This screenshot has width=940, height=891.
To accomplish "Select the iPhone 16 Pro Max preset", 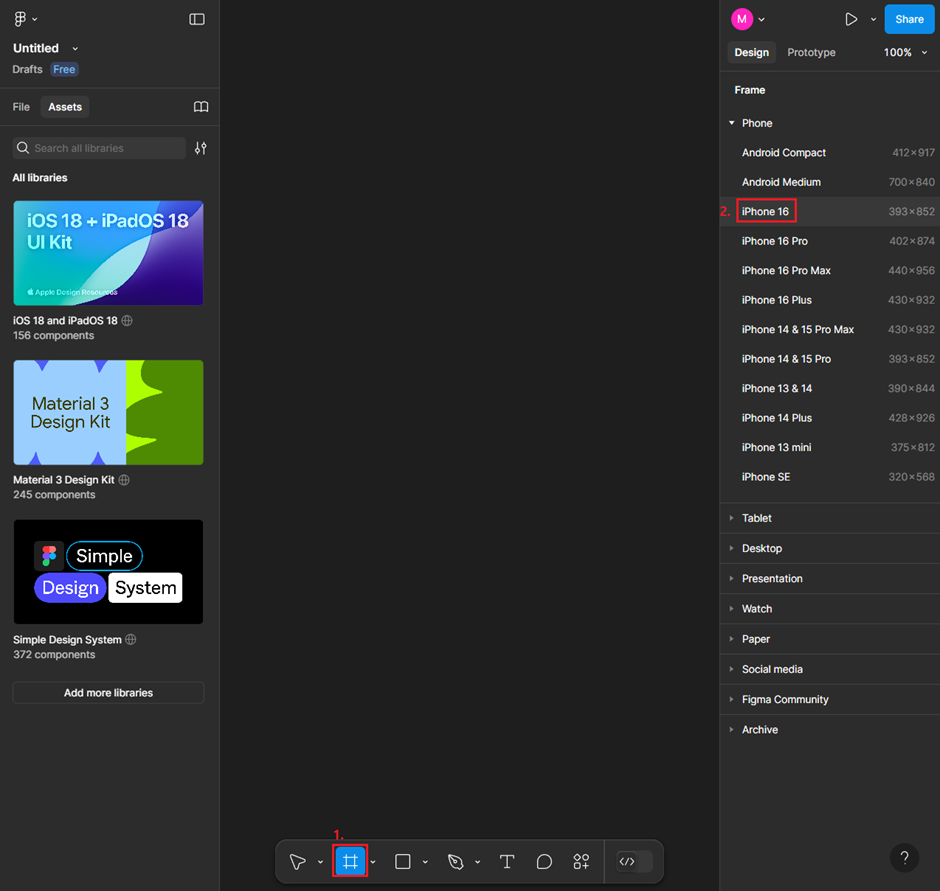I will coord(830,270).
